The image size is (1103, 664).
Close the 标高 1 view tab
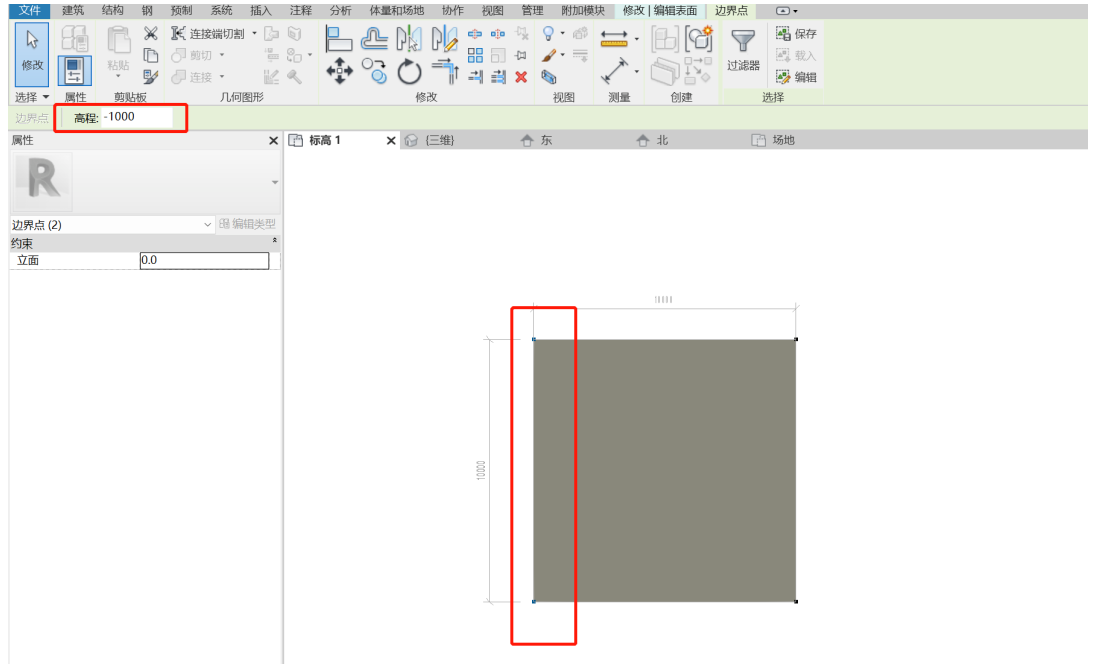click(391, 141)
